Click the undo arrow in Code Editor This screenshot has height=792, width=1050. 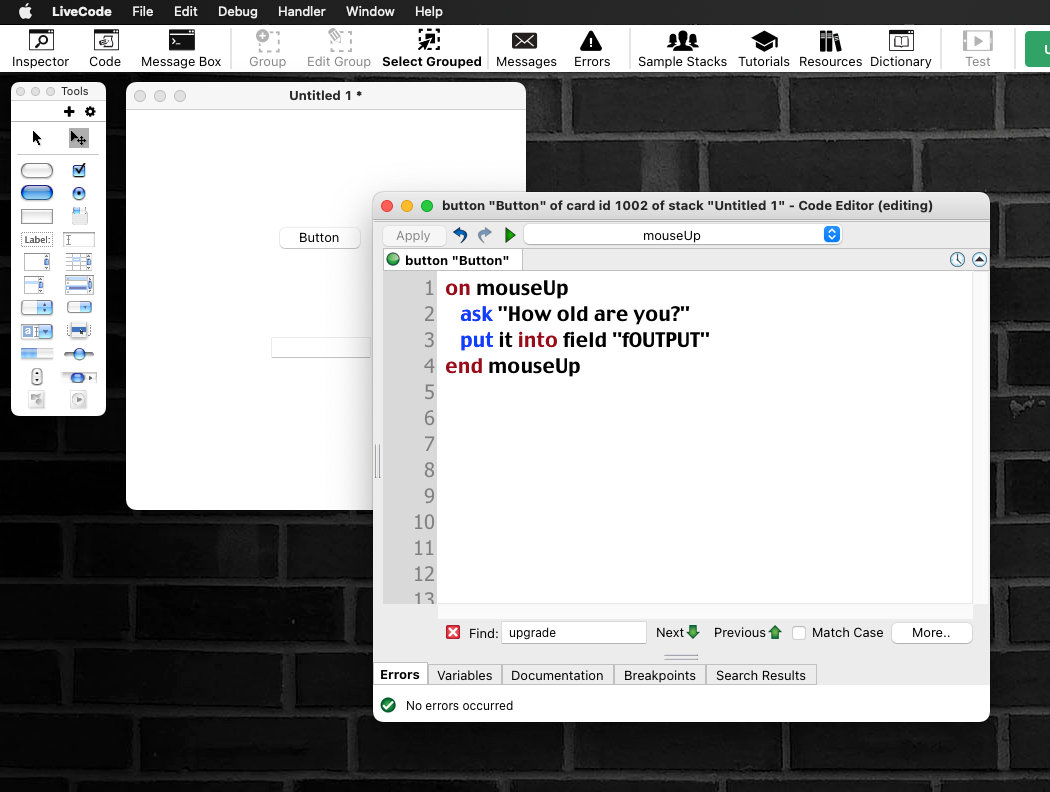(x=460, y=235)
